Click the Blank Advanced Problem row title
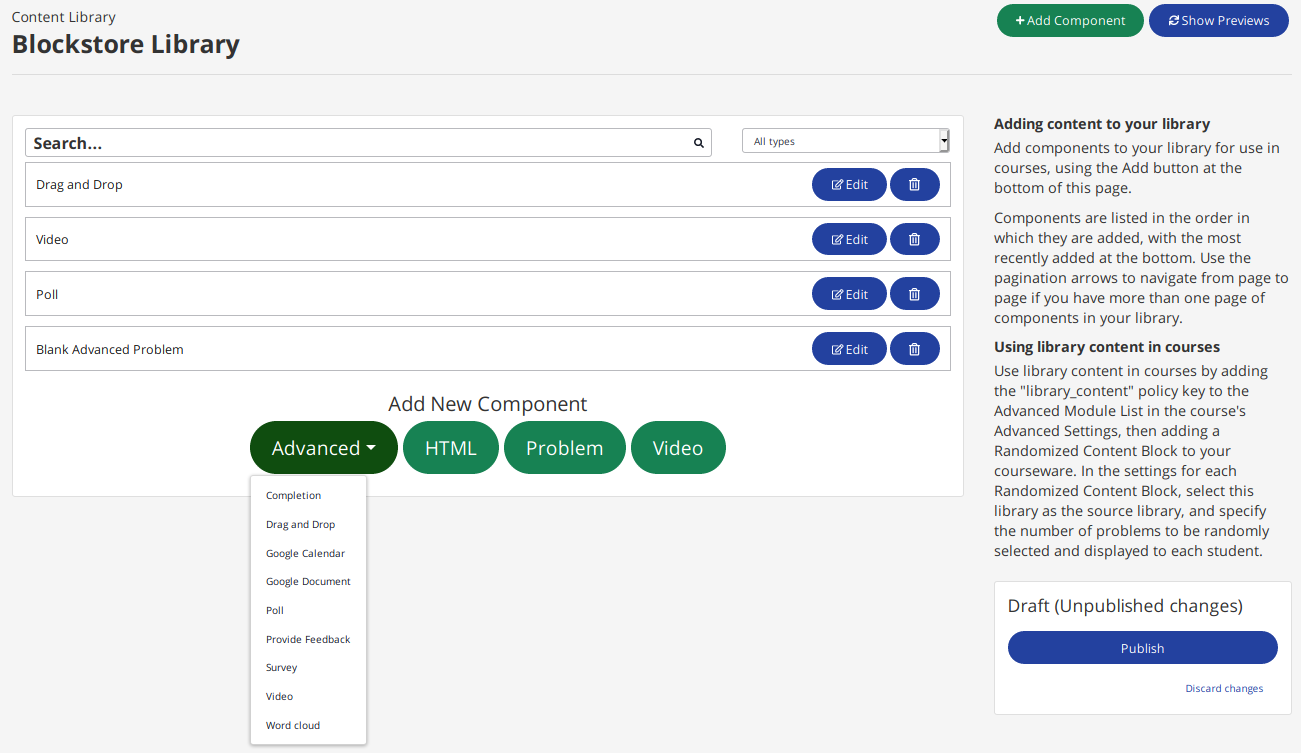 110,349
